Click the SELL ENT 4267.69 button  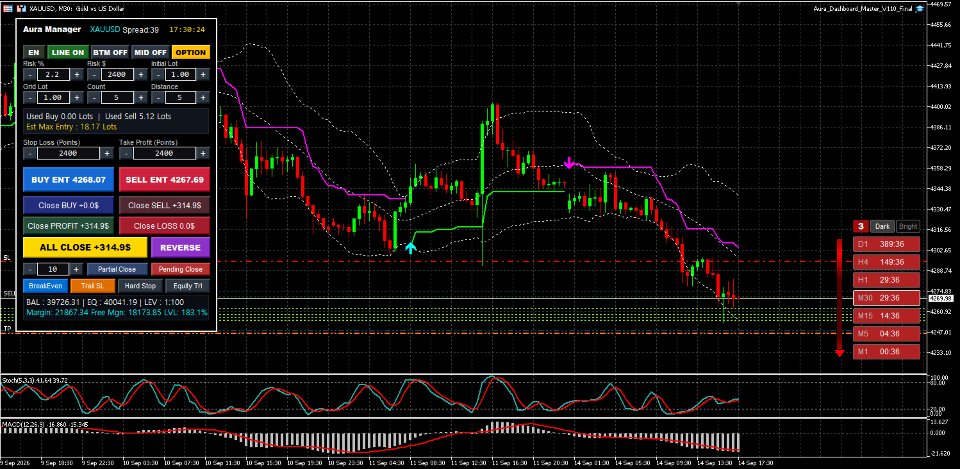pyautogui.click(x=164, y=180)
